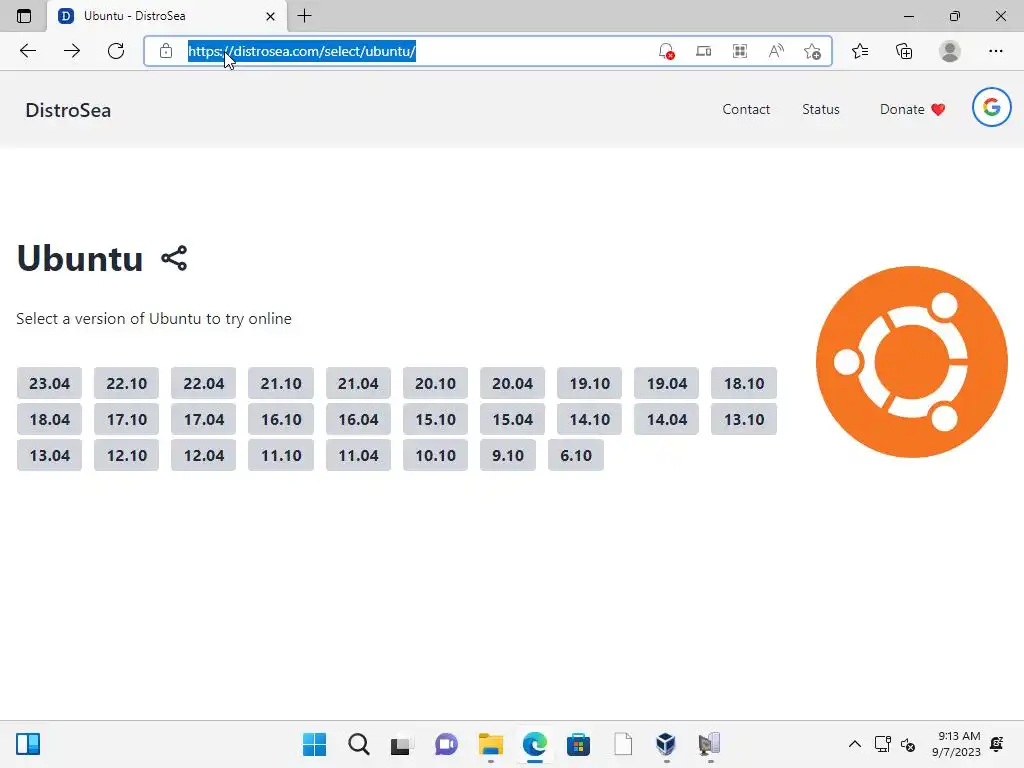Image resolution: width=1024 pixels, height=768 pixels.
Task: Click the send to devices icon
Action: tap(703, 51)
